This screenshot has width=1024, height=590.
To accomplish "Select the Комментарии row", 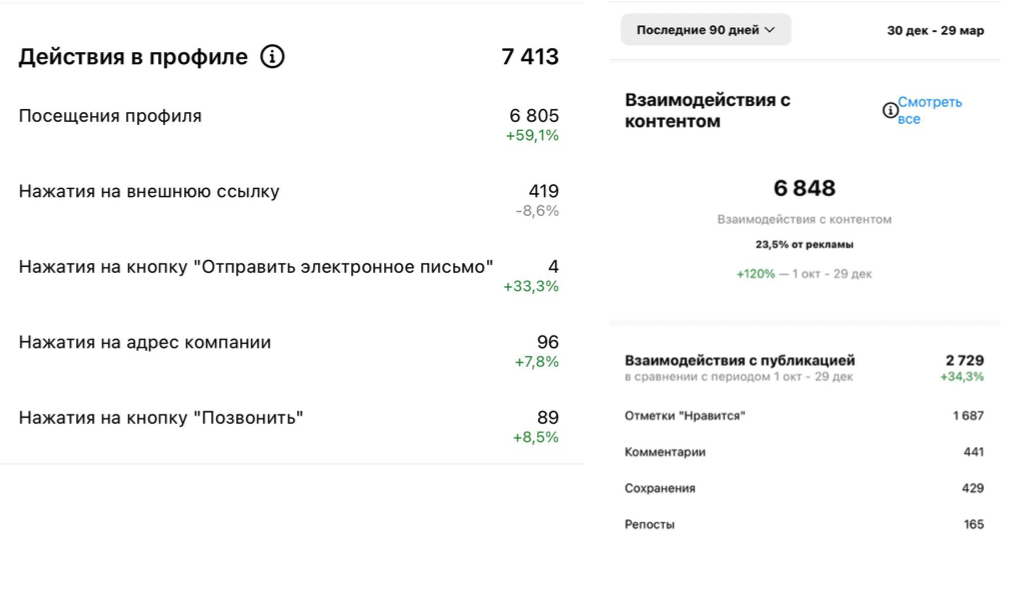I will 804,451.
